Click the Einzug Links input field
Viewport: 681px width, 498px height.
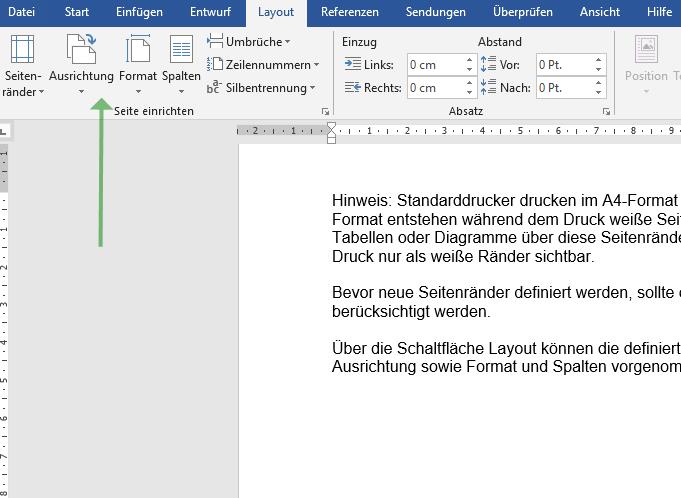tap(433, 65)
